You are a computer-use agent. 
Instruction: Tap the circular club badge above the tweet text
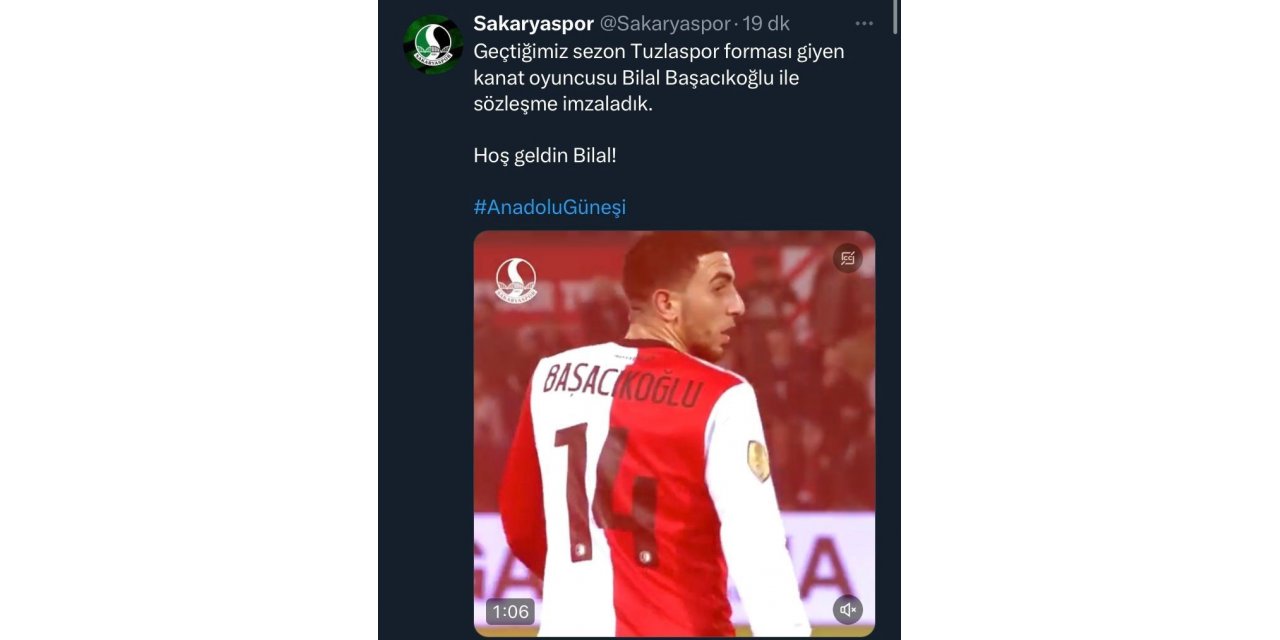click(x=438, y=38)
